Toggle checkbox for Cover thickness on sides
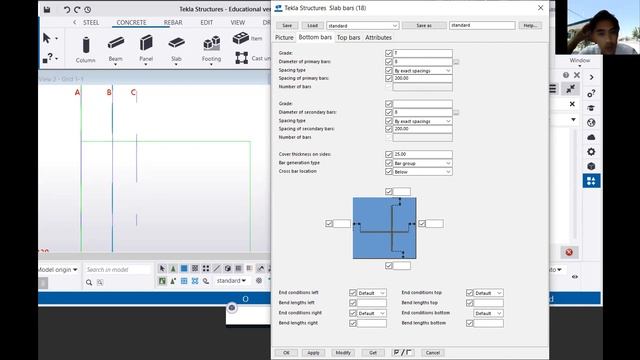The width and height of the screenshot is (640, 360). 389,154
